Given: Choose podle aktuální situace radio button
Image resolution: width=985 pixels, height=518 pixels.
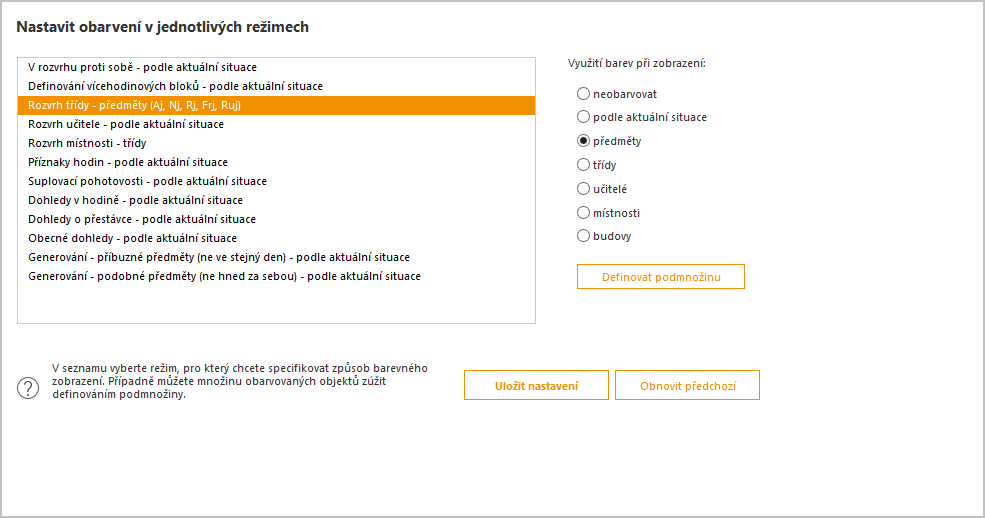Looking at the screenshot, I should click(584, 117).
